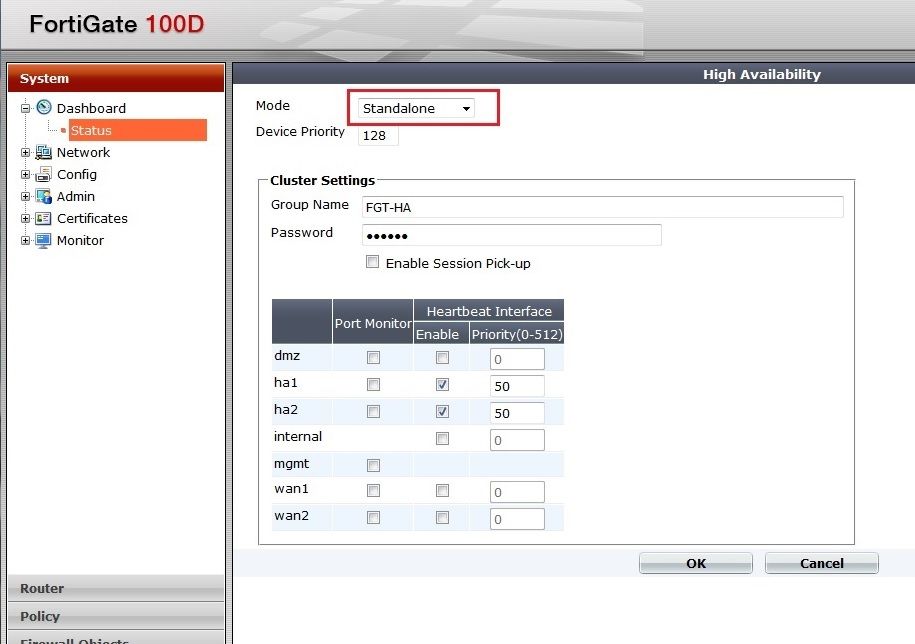Click the Certificates card icon

(x=43, y=219)
